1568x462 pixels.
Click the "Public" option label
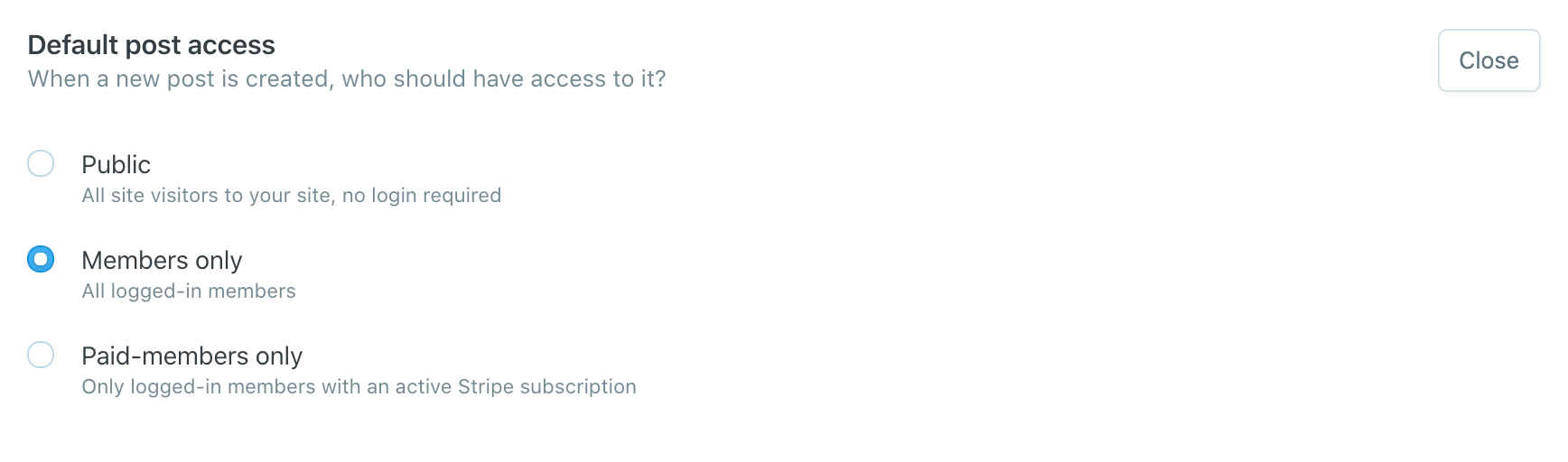(116, 164)
